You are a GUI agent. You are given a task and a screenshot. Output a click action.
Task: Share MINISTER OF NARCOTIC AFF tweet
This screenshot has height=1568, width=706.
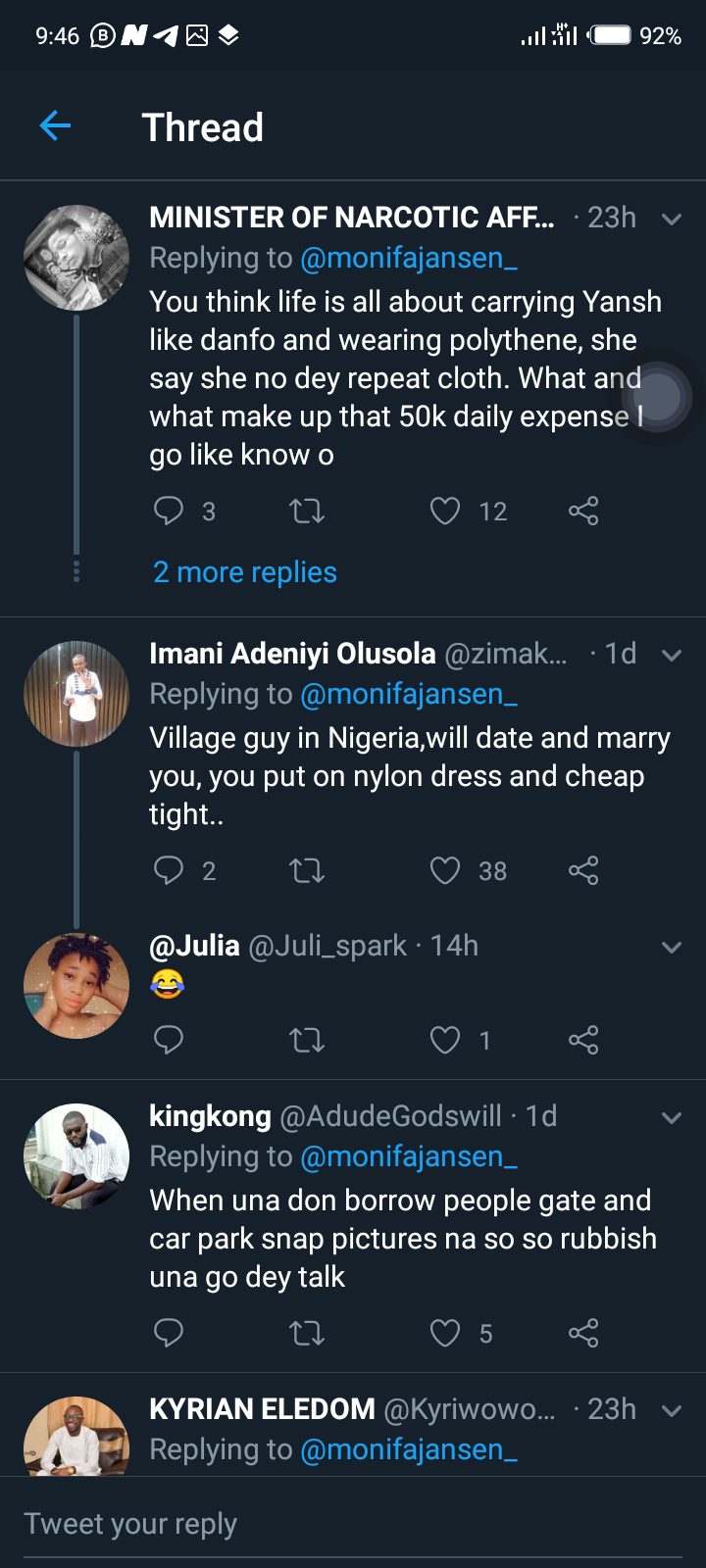pos(583,511)
